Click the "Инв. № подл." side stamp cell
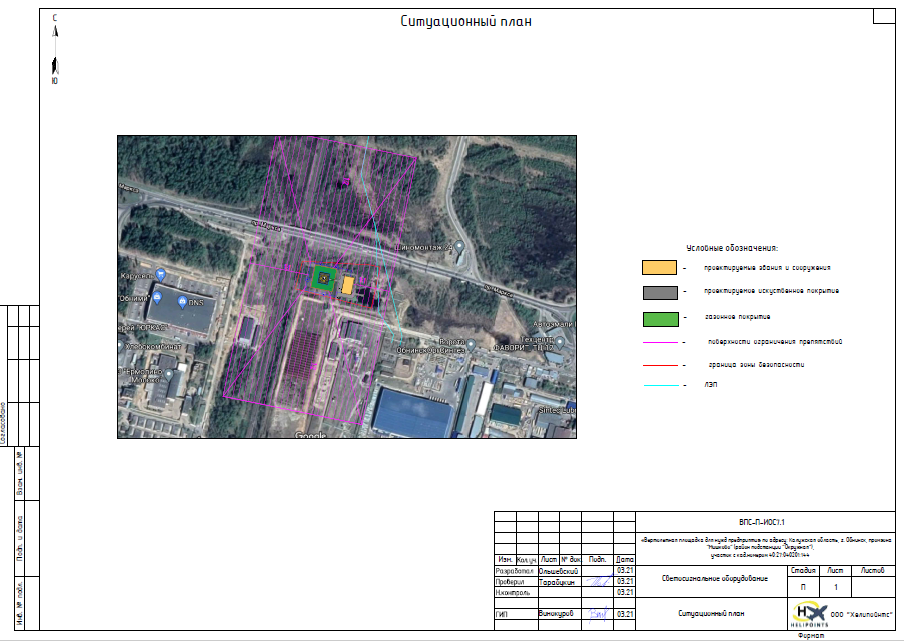904x641 pixels. 20,604
